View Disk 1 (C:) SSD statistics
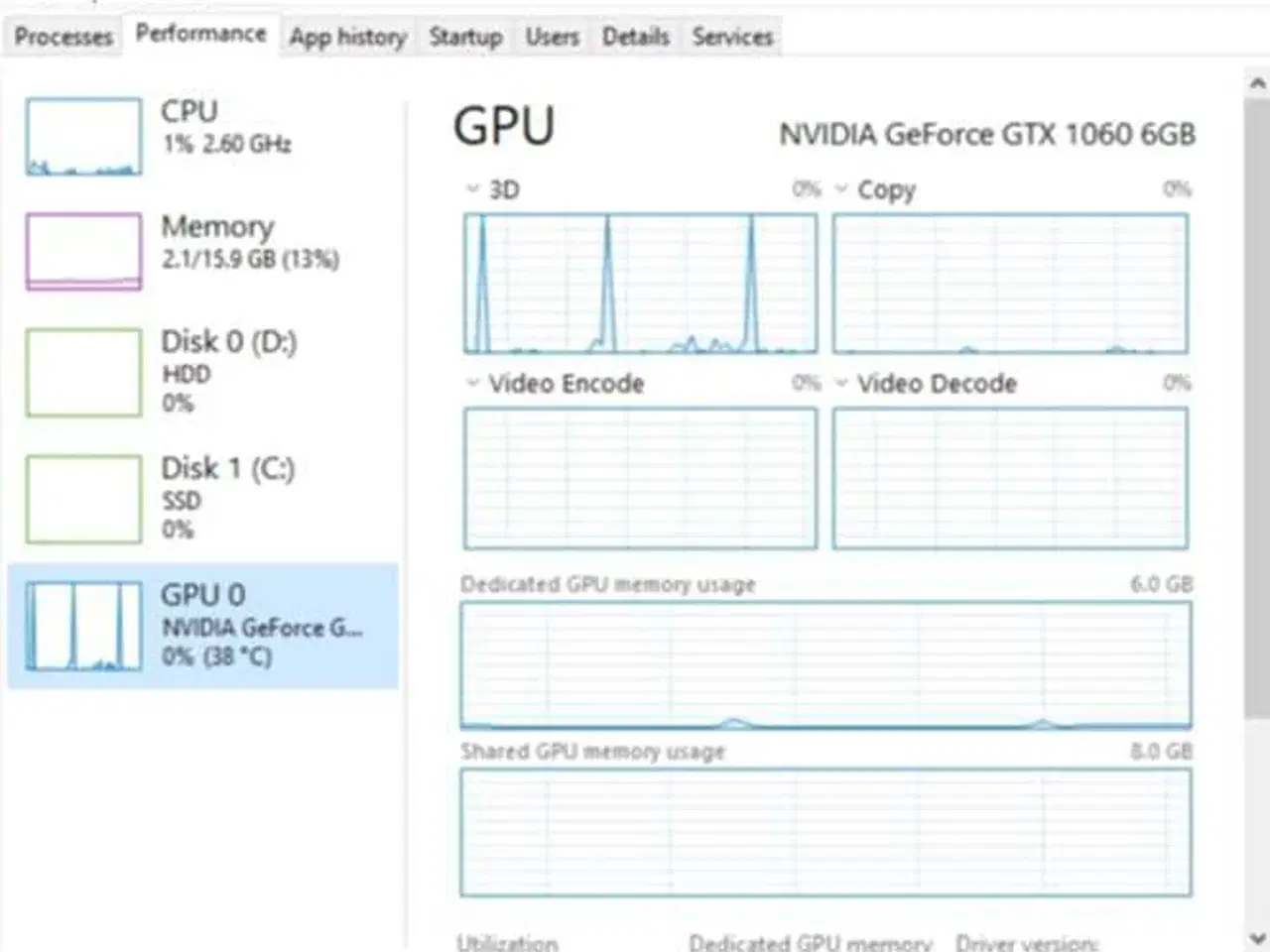The height and width of the screenshot is (952, 1270). point(82,496)
